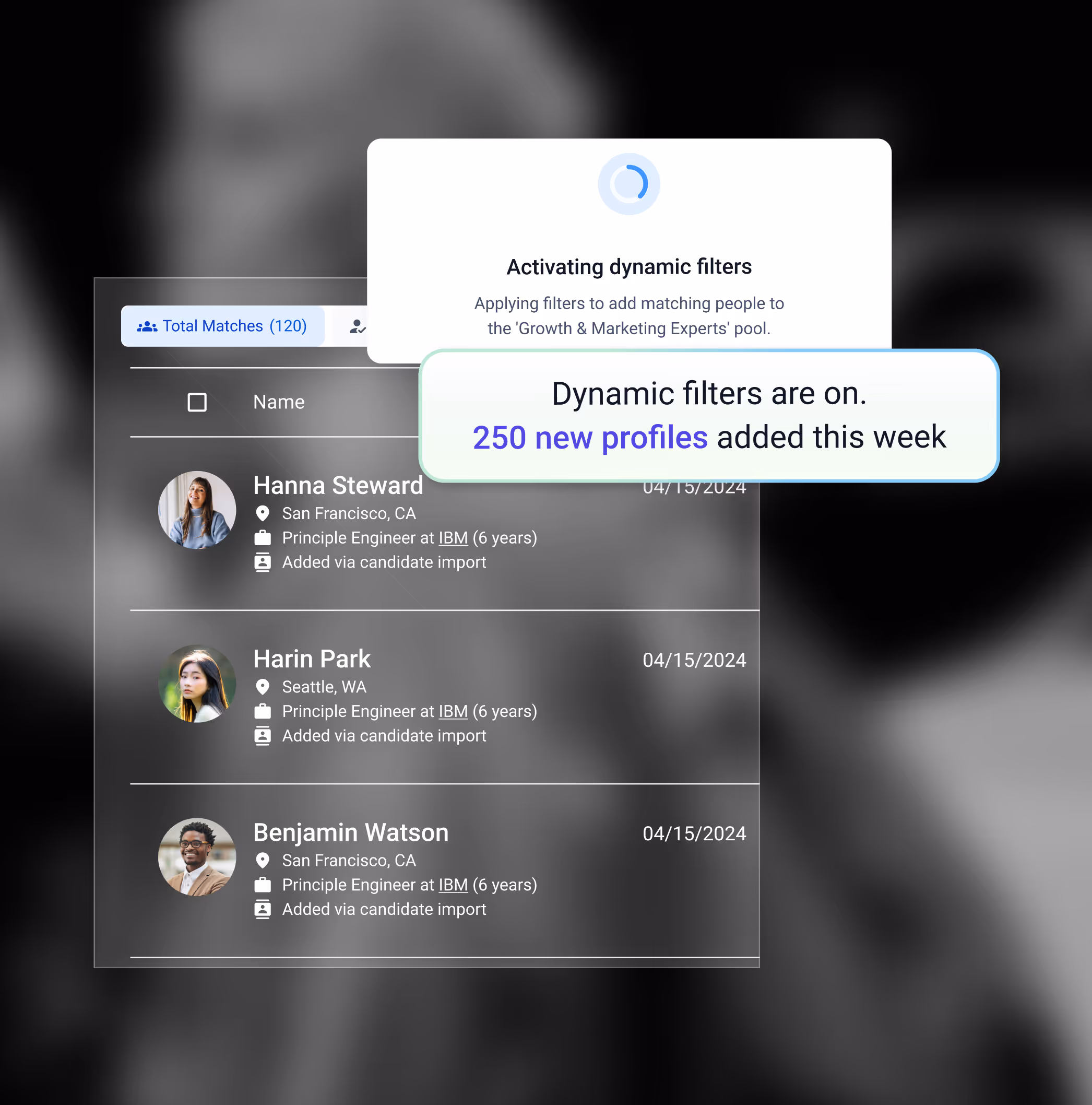Click location pin icon in Benjamin Watson's row

263,860
